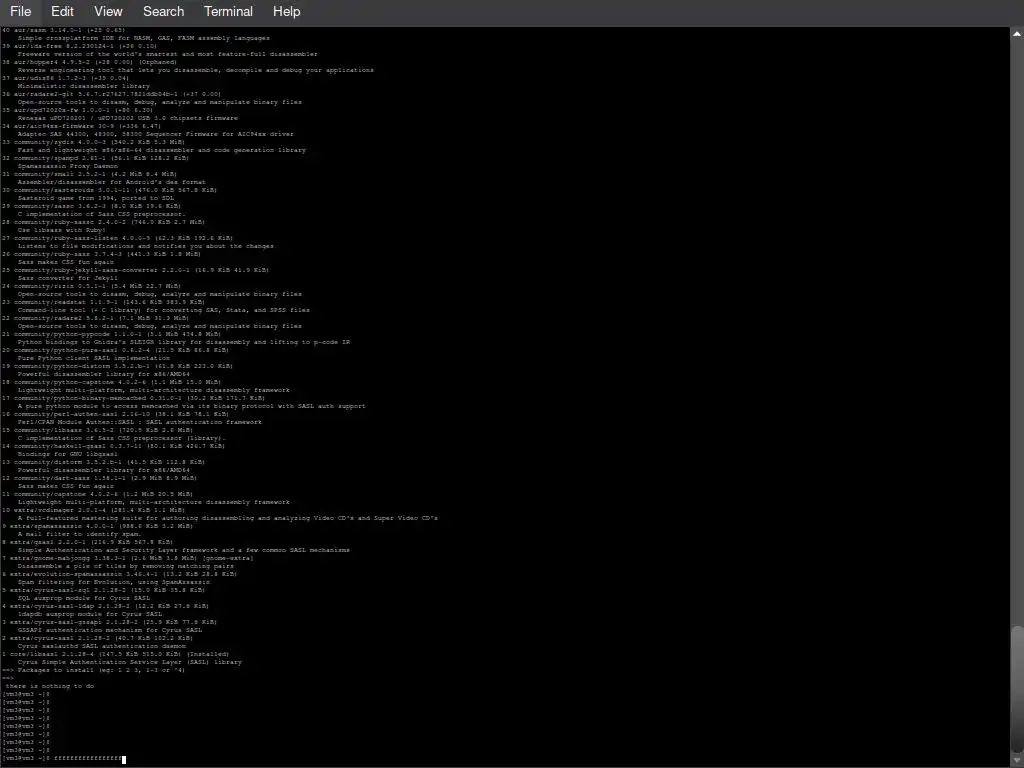Click the community/ruby-sass-listen package line

tap(118, 238)
